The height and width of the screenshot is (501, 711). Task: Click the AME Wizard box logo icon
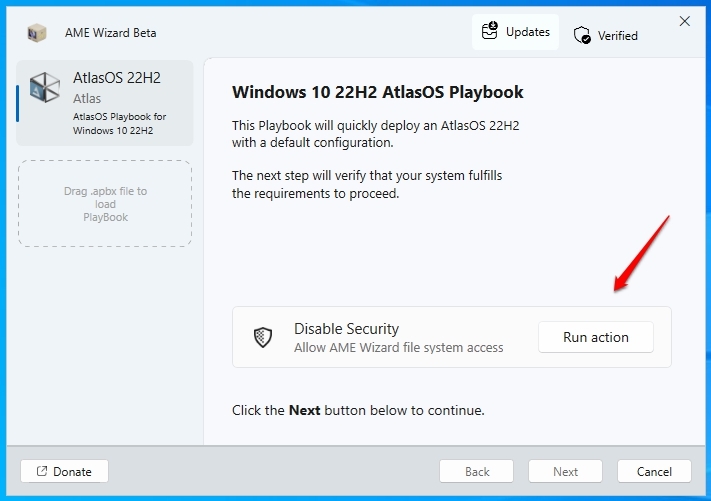pyautogui.click(x=37, y=33)
